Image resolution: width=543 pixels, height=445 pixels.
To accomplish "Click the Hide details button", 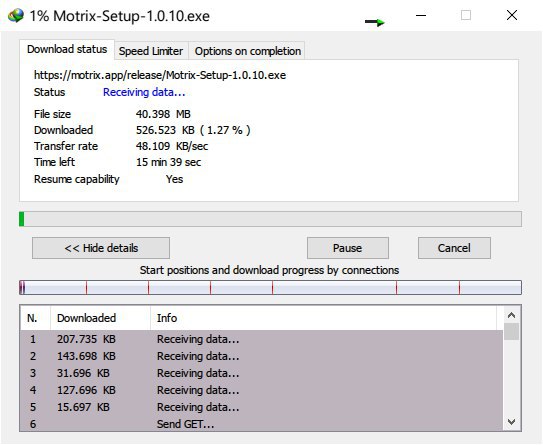I will [x=101, y=248].
